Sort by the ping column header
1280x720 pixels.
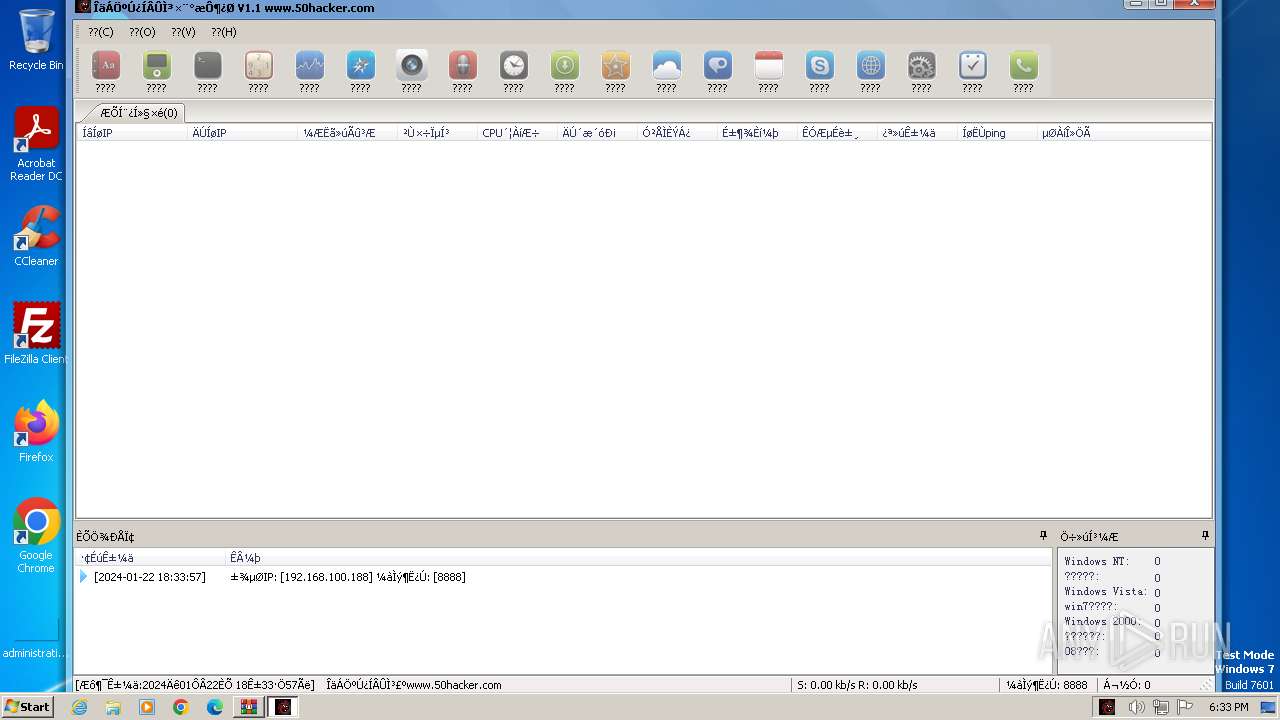[x=997, y=133]
